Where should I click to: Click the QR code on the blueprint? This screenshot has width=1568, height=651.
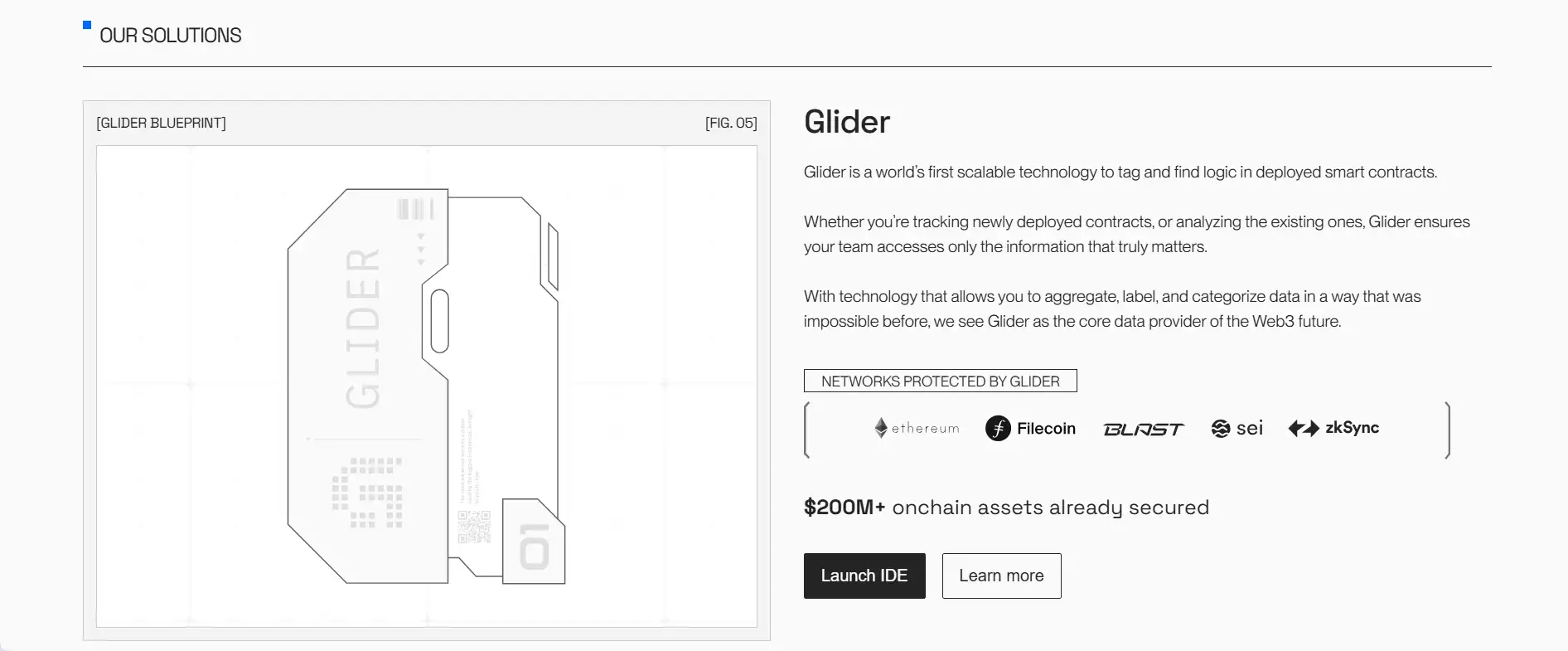pos(474,527)
